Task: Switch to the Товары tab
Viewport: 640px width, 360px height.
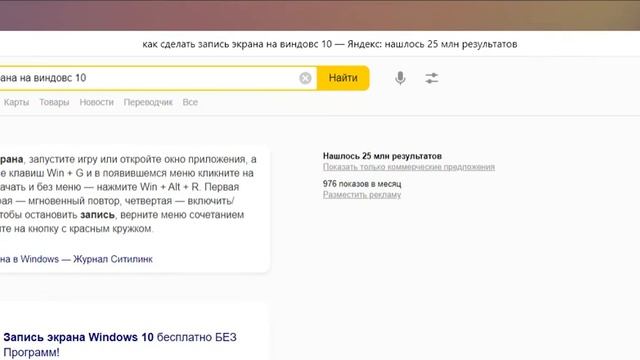Action: click(x=54, y=102)
